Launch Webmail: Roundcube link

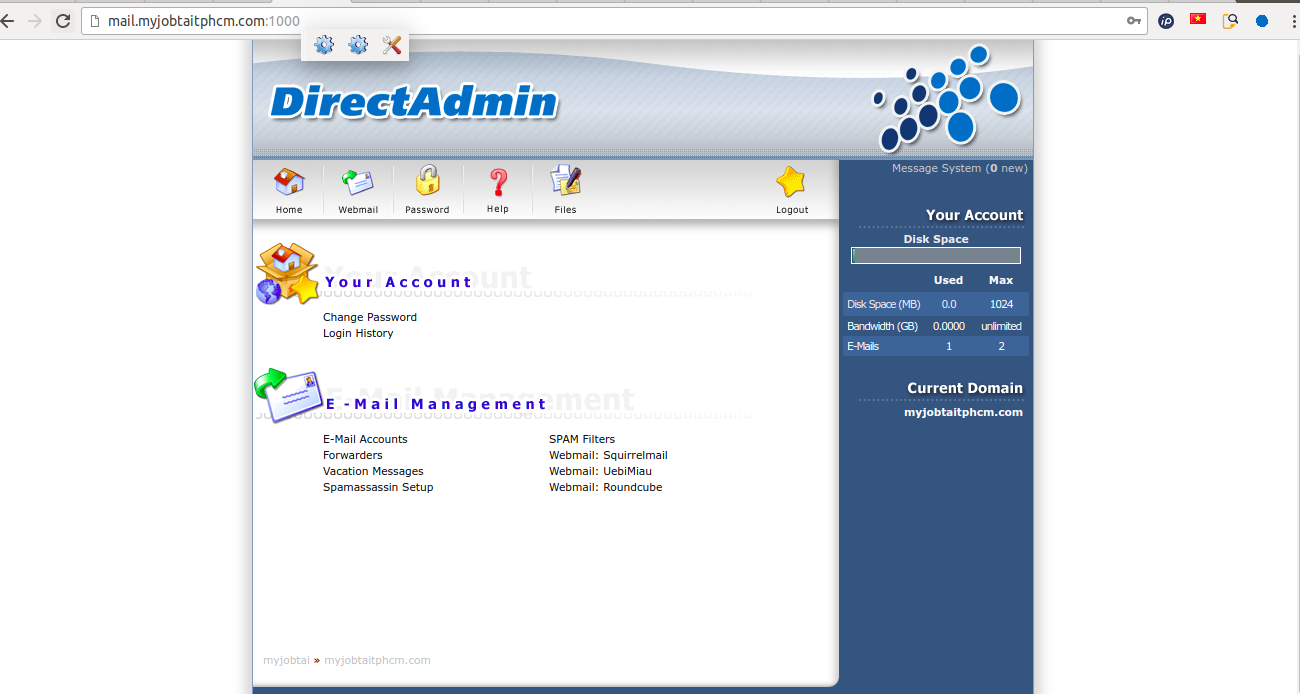(x=605, y=487)
